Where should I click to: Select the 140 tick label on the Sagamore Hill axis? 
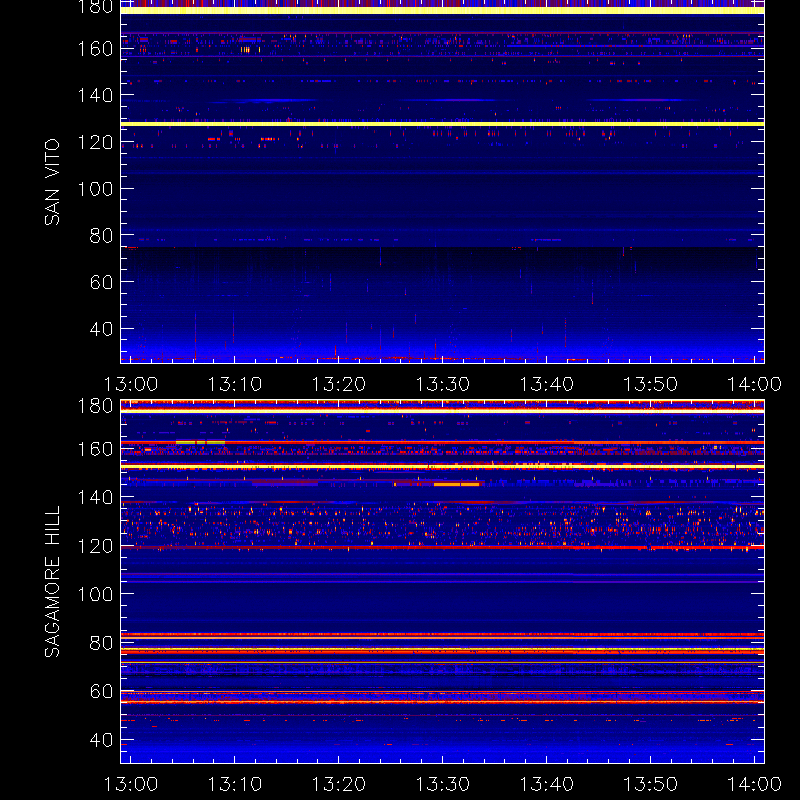[95, 497]
